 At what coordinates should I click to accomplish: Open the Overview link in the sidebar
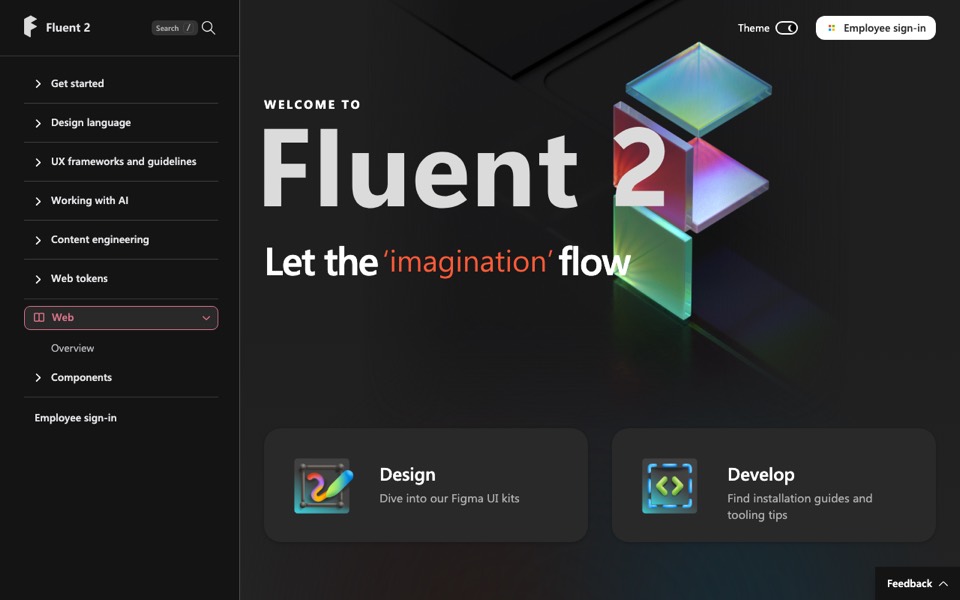72,348
